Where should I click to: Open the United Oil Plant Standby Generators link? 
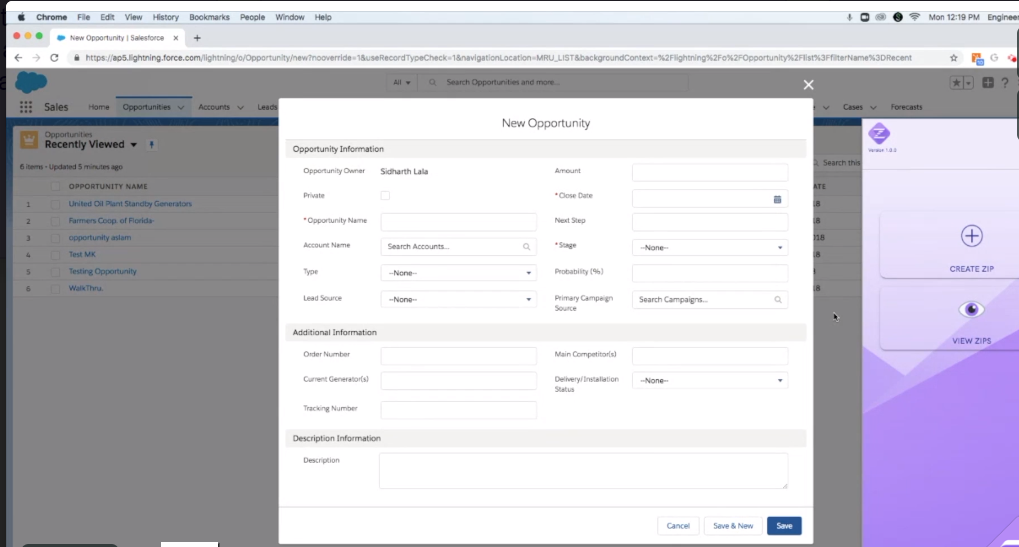tap(130, 204)
